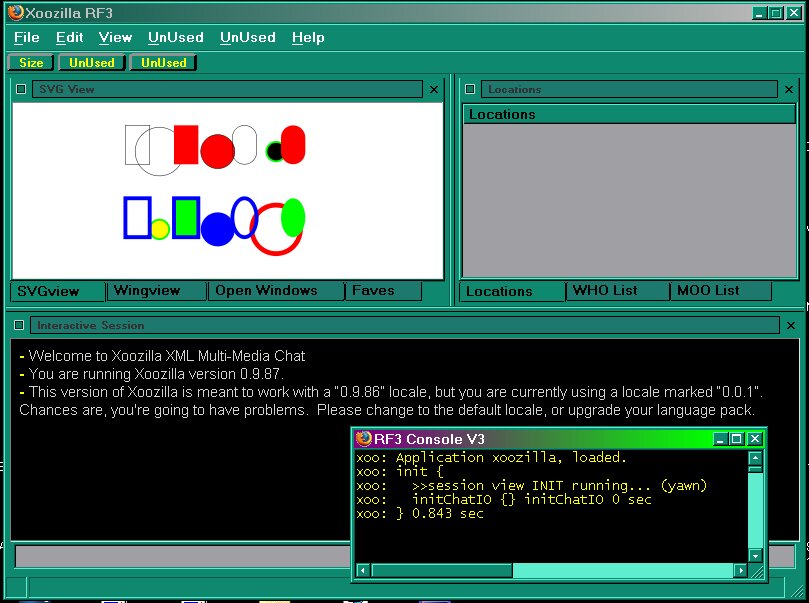The height and width of the screenshot is (603, 809).
Task: Click the RF3 console horizontal scrollbar thumb
Action: [x=442, y=571]
